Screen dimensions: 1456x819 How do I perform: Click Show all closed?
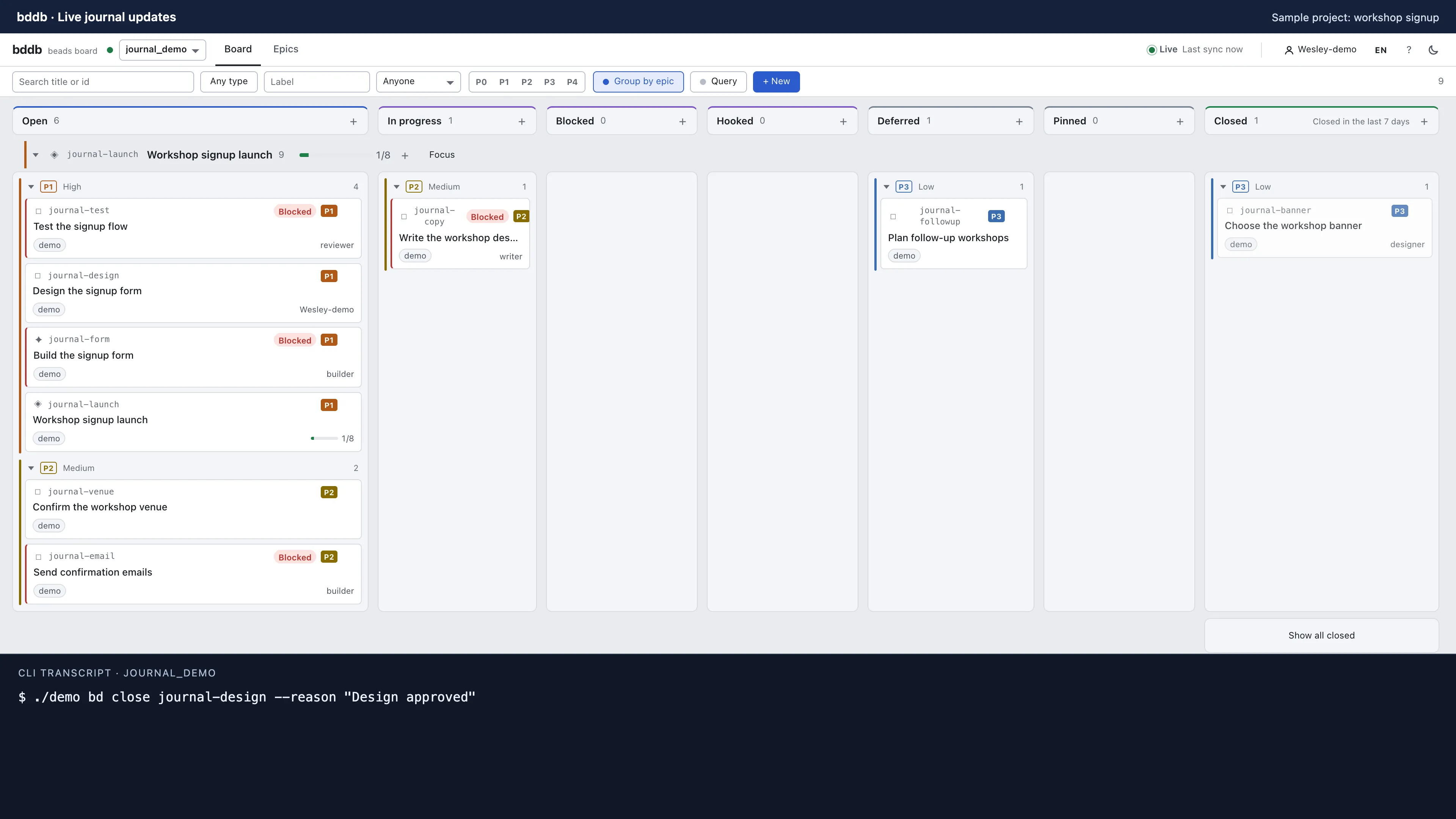pyautogui.click(x=1321, y=635)
